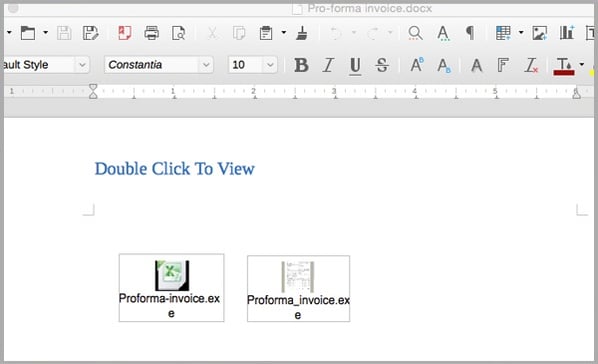The height and width of the screenshot is (364, 598).
Task: Click the Save document icon
Action: [64, 33]
